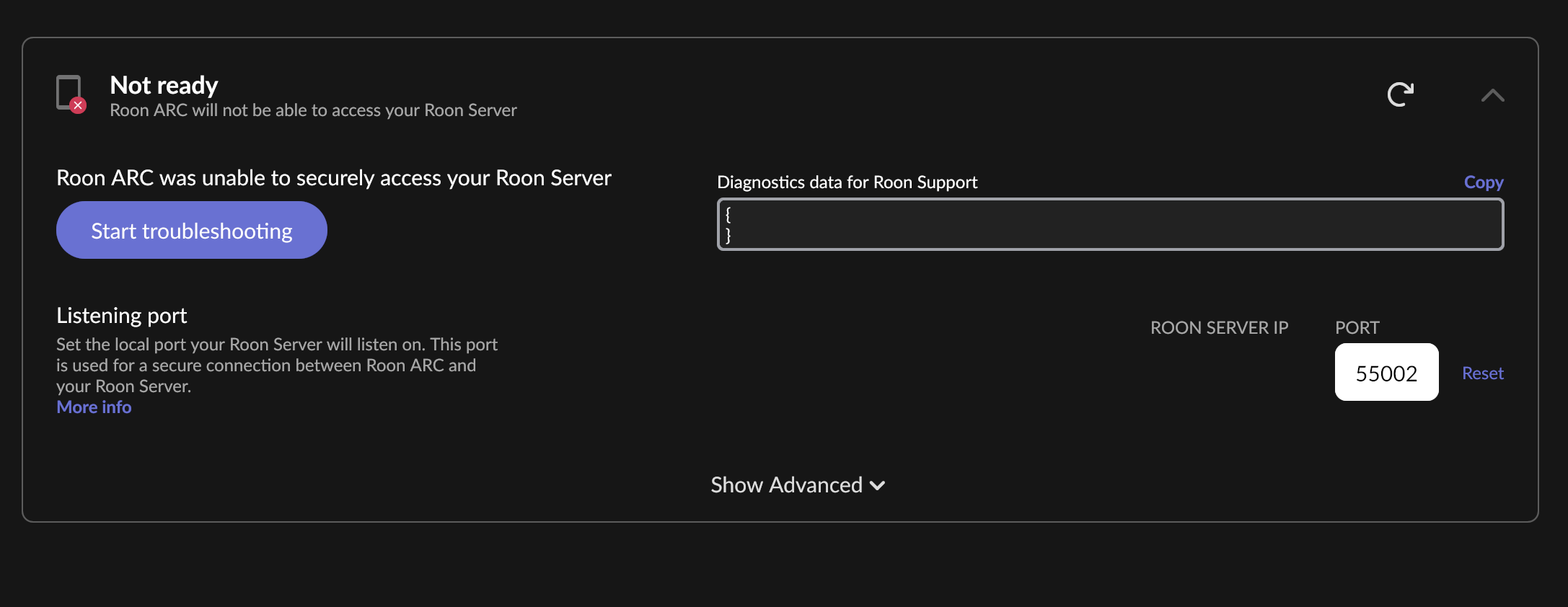The image size is (1568, 607).
Task: Click the 'Listening port' heading
Action: pos(122,316)
